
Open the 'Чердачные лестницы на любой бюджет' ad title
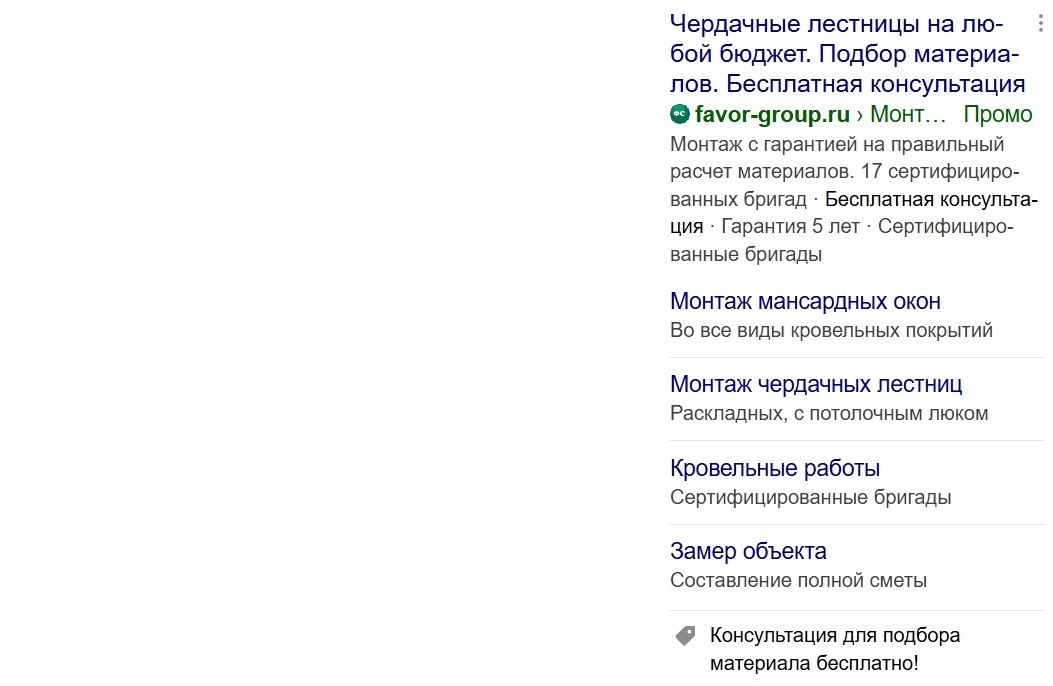coord(848,54)
